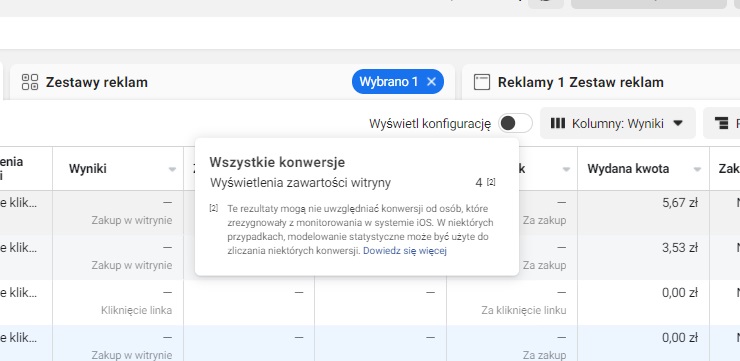
Task: Switch to the 'Zestawy reklam' tab
Action: coord(97,82)
